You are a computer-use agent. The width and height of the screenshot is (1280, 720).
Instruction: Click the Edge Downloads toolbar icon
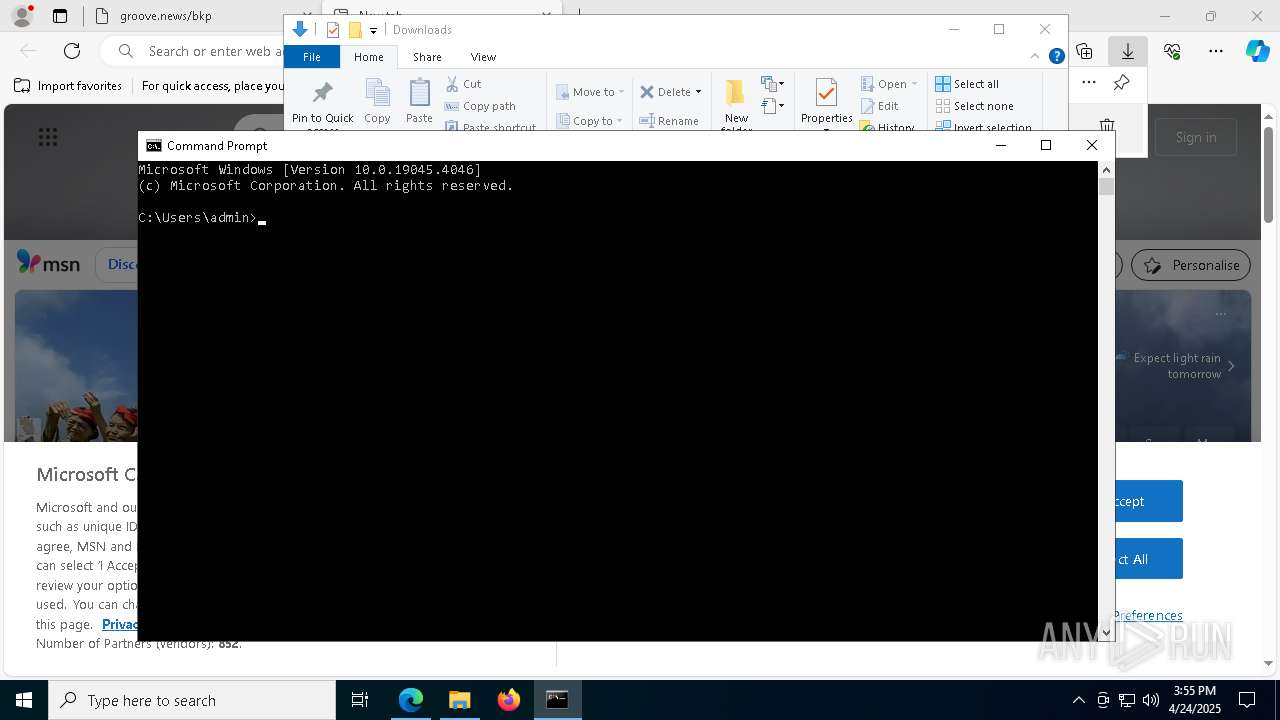[x=1127, y=51]
